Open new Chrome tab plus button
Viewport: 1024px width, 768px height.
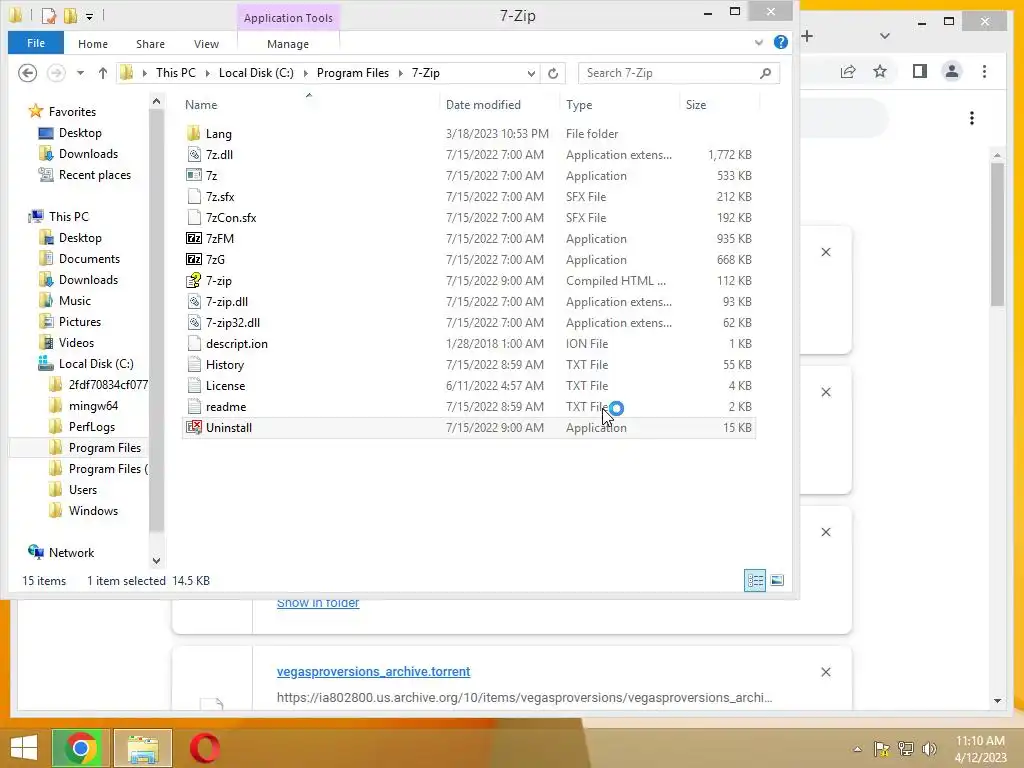(x=807, y=36)
